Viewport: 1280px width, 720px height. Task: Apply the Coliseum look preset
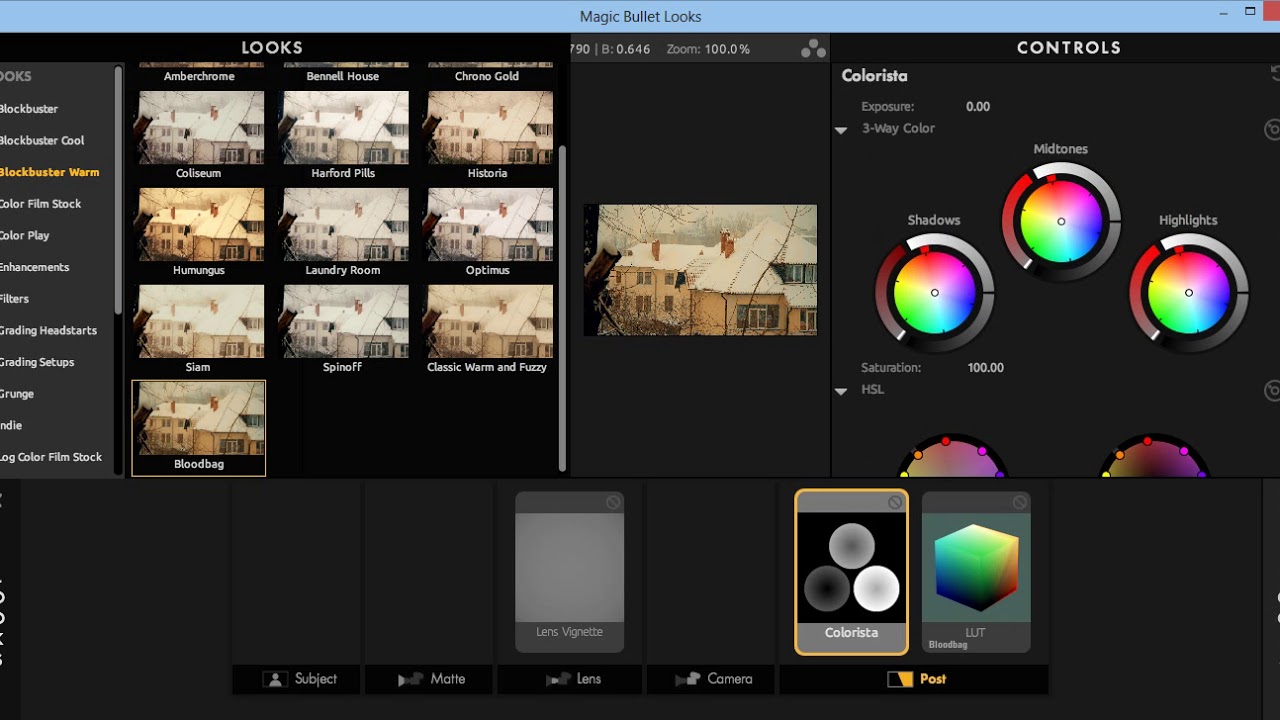click(x=201, y=136)
